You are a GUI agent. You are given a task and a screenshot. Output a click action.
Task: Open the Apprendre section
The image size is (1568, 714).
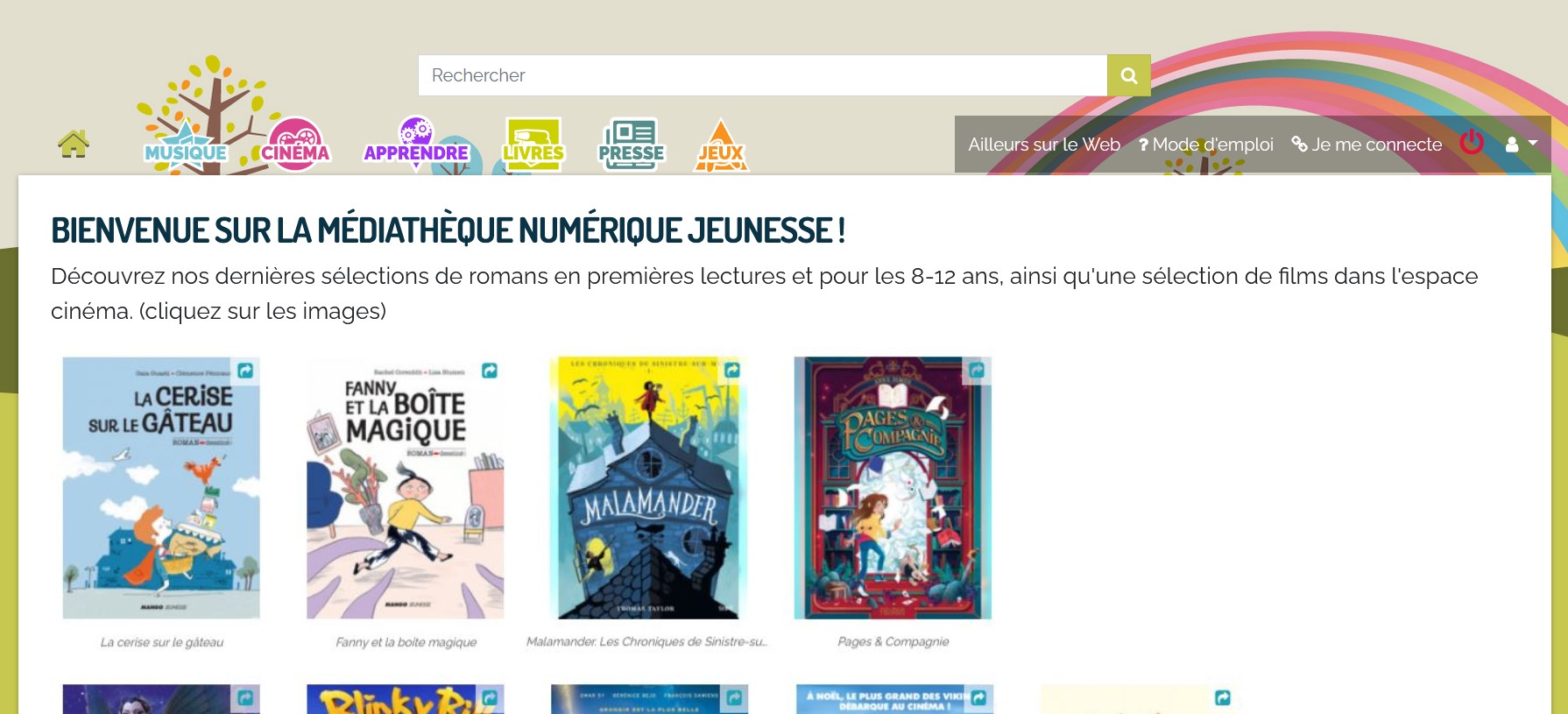coord(416,145)
